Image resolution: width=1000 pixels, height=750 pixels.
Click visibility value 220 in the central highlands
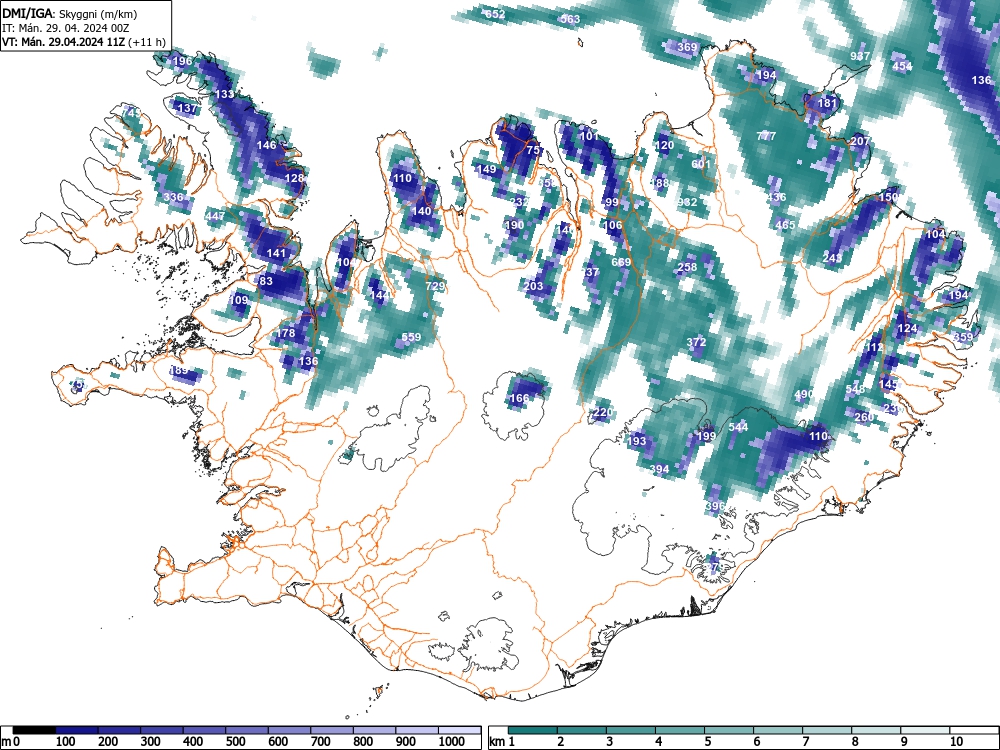[x=603, y=413]
